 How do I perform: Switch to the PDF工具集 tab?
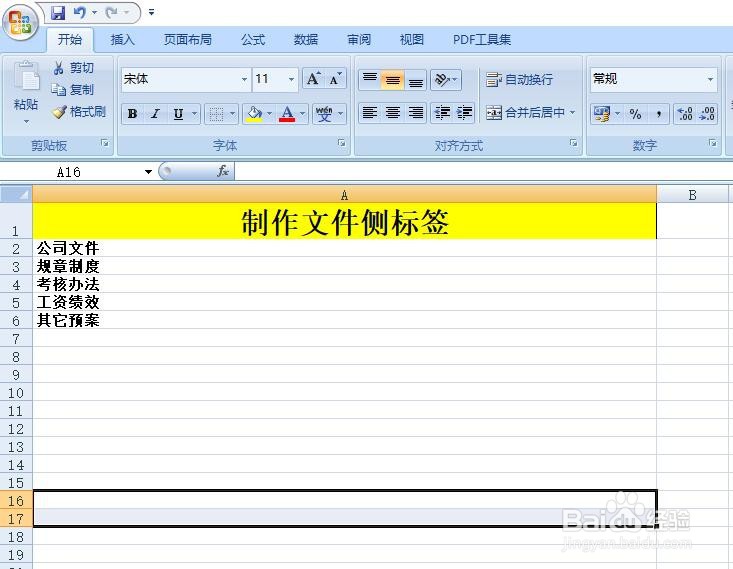coord(481,40)
